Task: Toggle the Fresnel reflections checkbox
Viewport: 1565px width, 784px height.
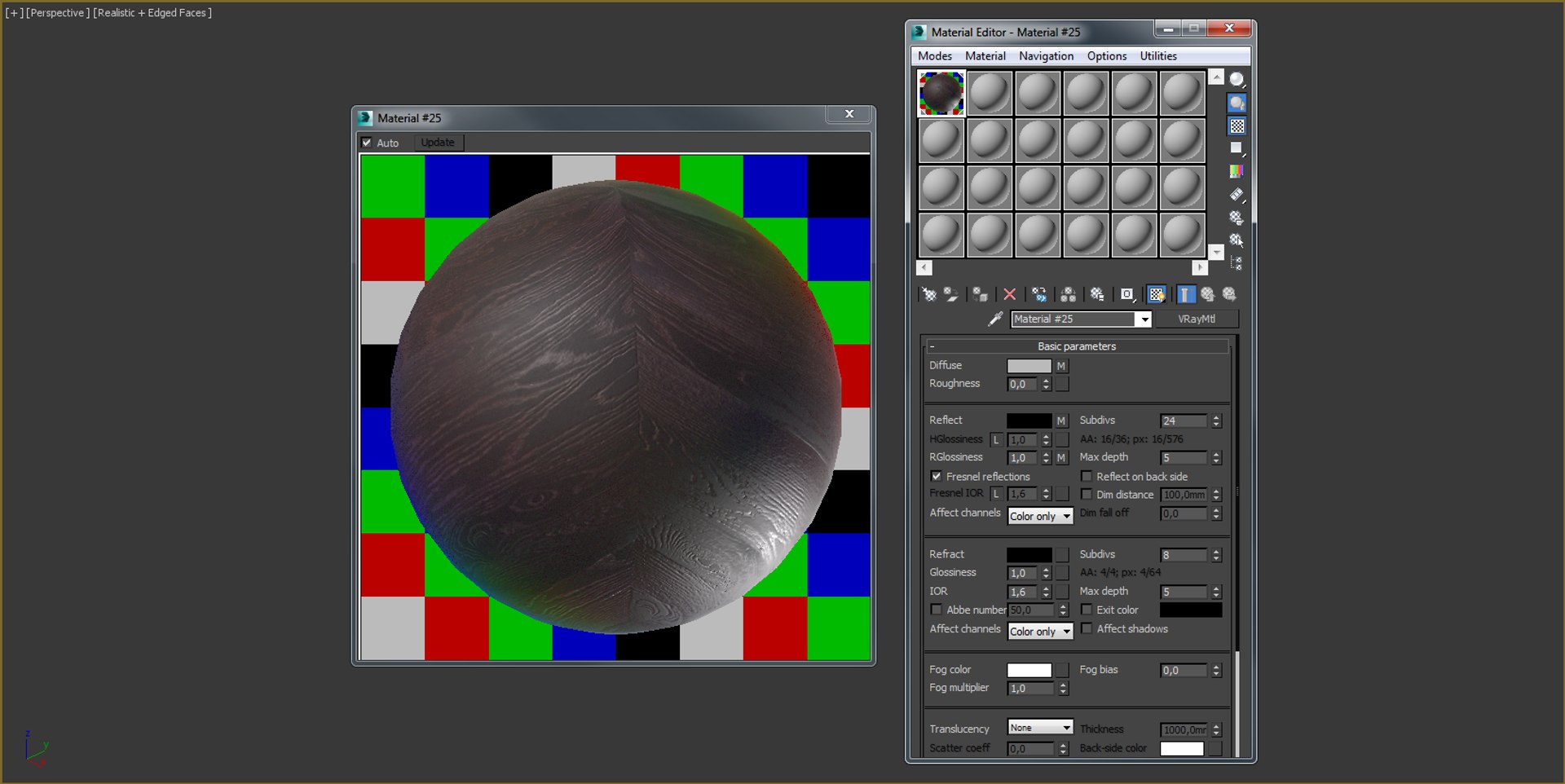Action: click(936, 476)
